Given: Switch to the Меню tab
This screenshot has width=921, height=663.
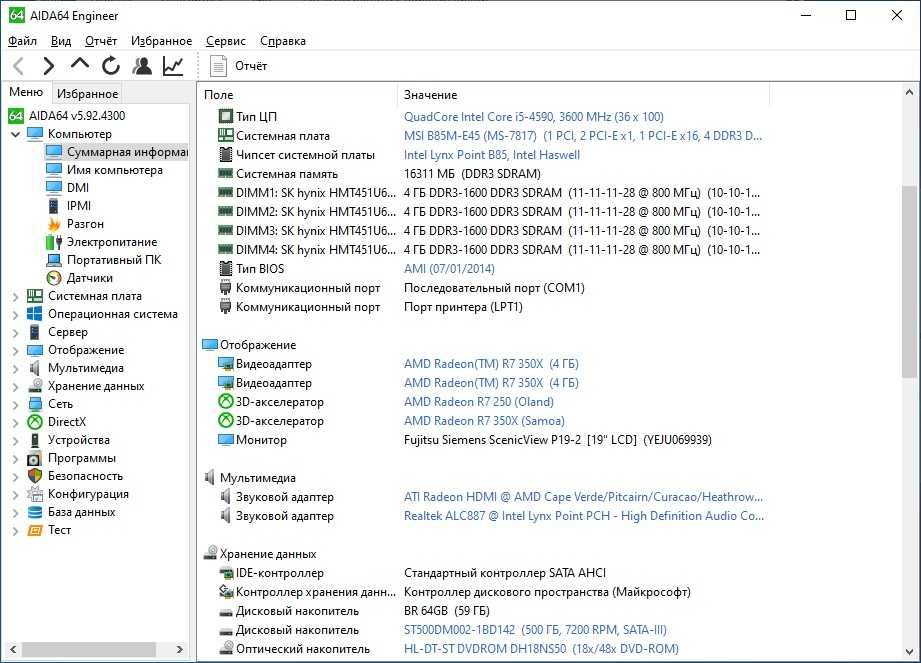Looking at the screenshot, I should click(x=26, y=92).
